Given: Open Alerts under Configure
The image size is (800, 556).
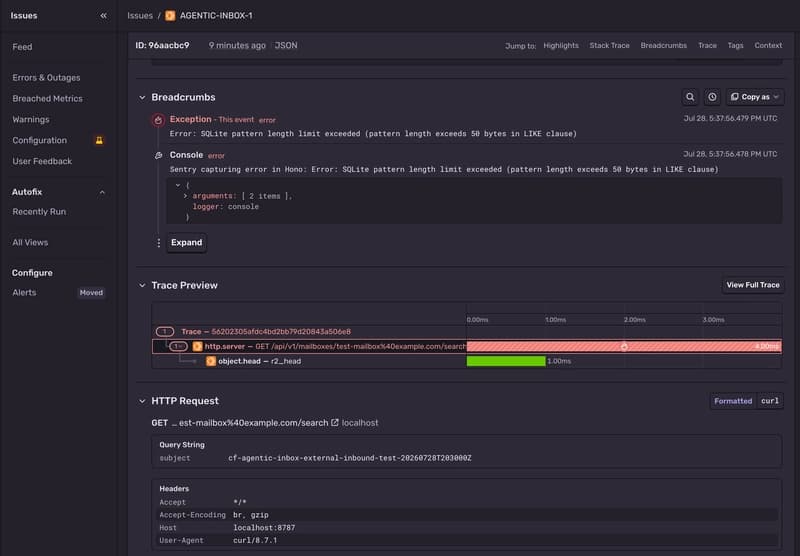Looking at the screenshot, I should (x=24, y=293).
